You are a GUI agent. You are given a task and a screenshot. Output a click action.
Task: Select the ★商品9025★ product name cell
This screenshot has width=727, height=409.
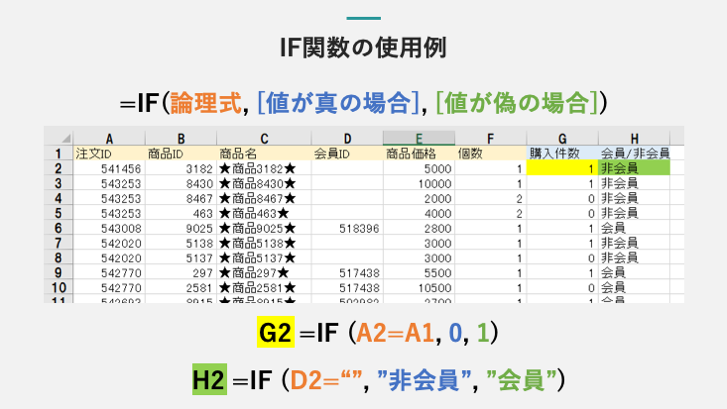[263, 228]
